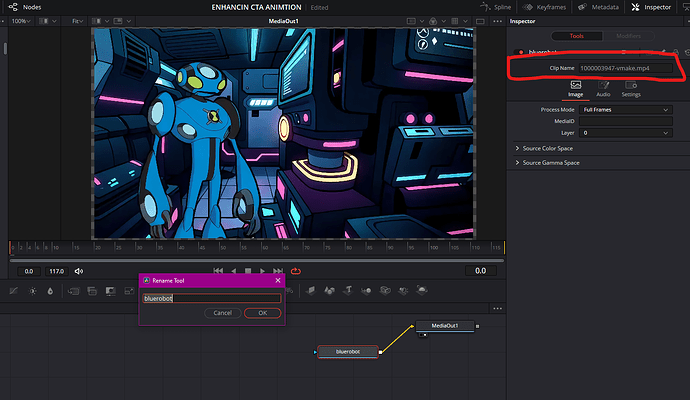Open the Keyframes panel
This screenshot has width=690, height=400.
[x=544, y=7]
